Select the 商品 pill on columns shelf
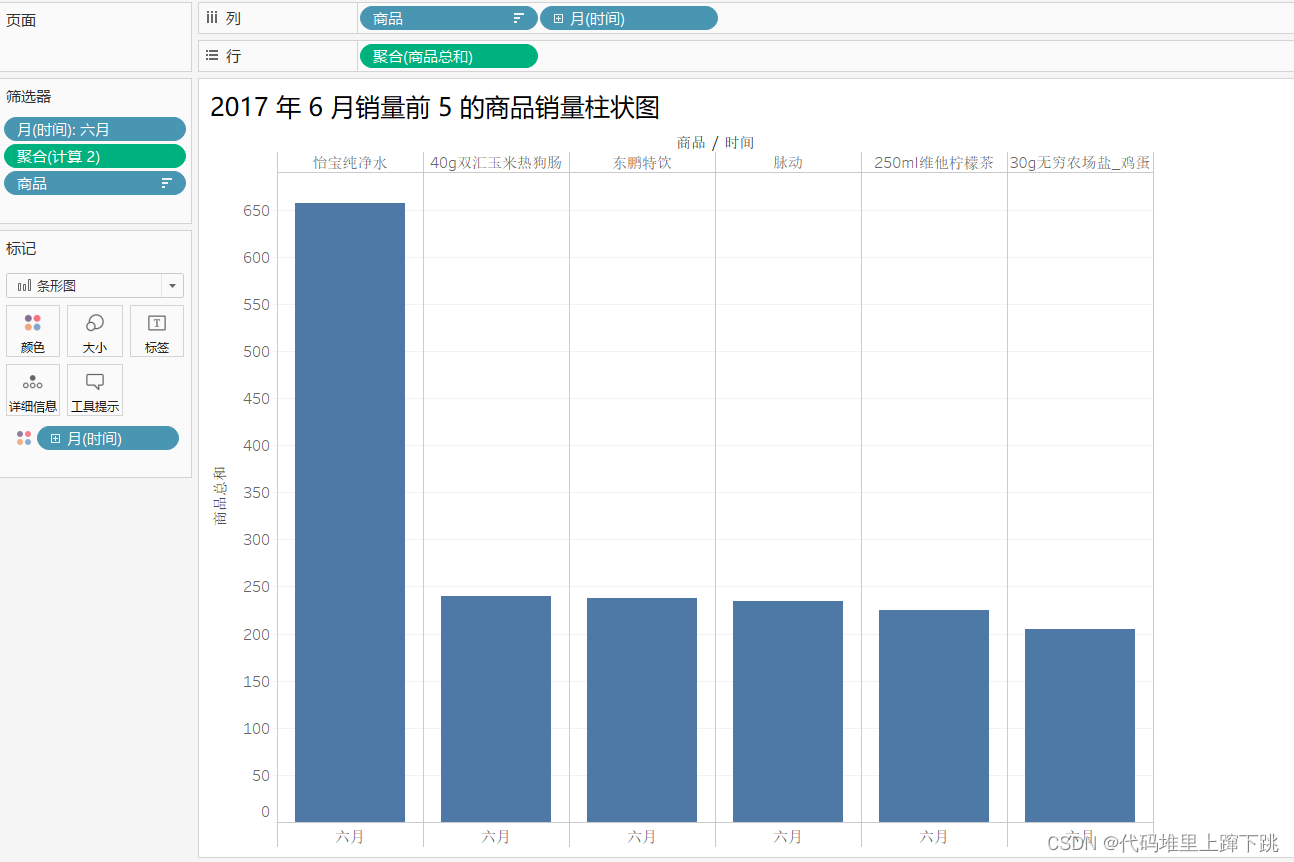The width and height of the screenshot is (1294, 862). (448, 18)
